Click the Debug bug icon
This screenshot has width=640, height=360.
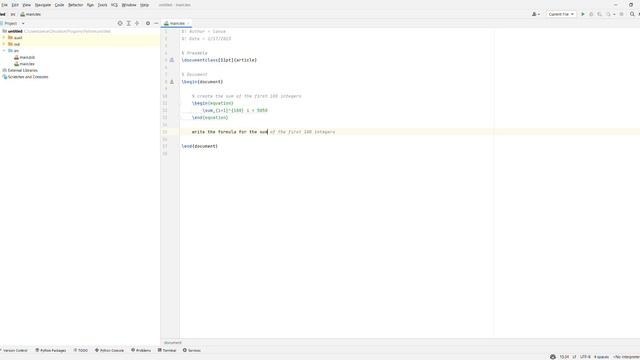tap(591, 14)
